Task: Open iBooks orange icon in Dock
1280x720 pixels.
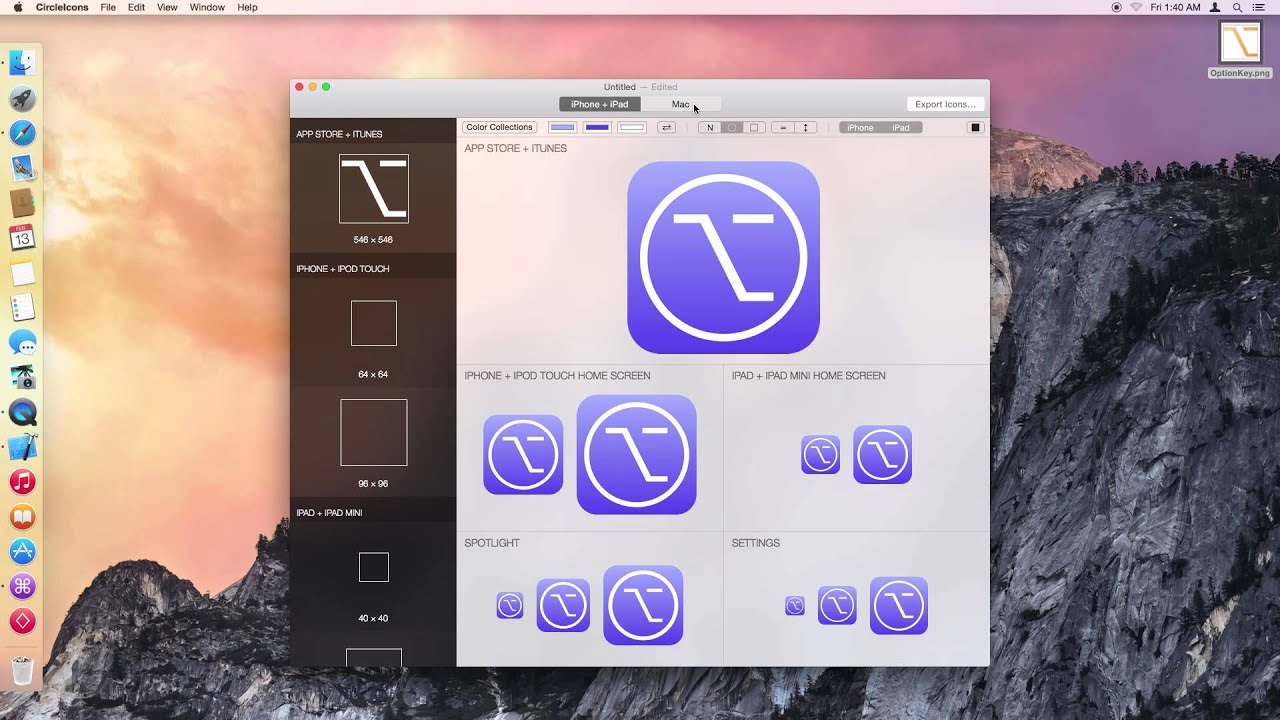Action: pyautogui.click(x=22, y=517)
